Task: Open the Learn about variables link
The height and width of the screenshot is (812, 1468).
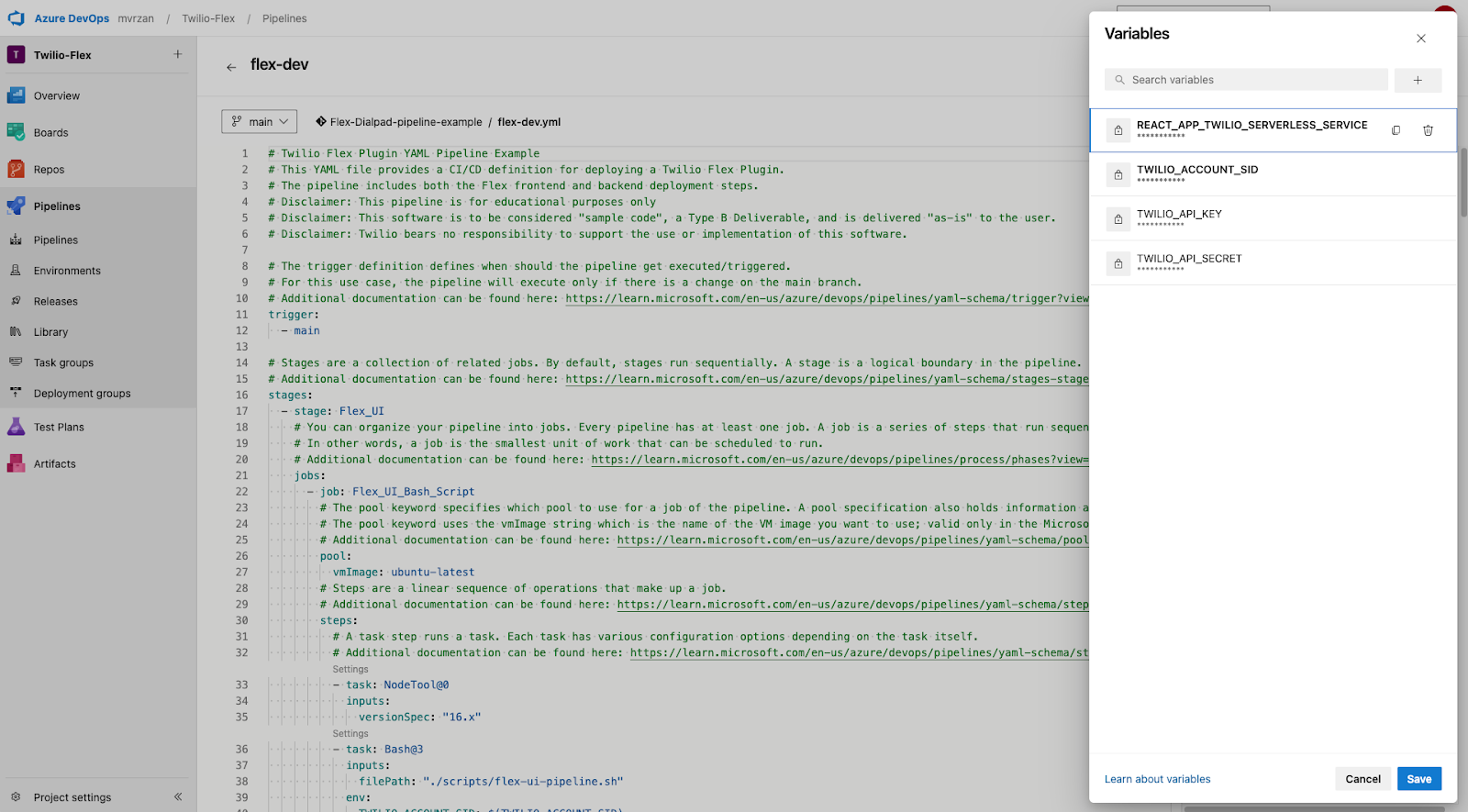Action: (x=1157, y=779)
